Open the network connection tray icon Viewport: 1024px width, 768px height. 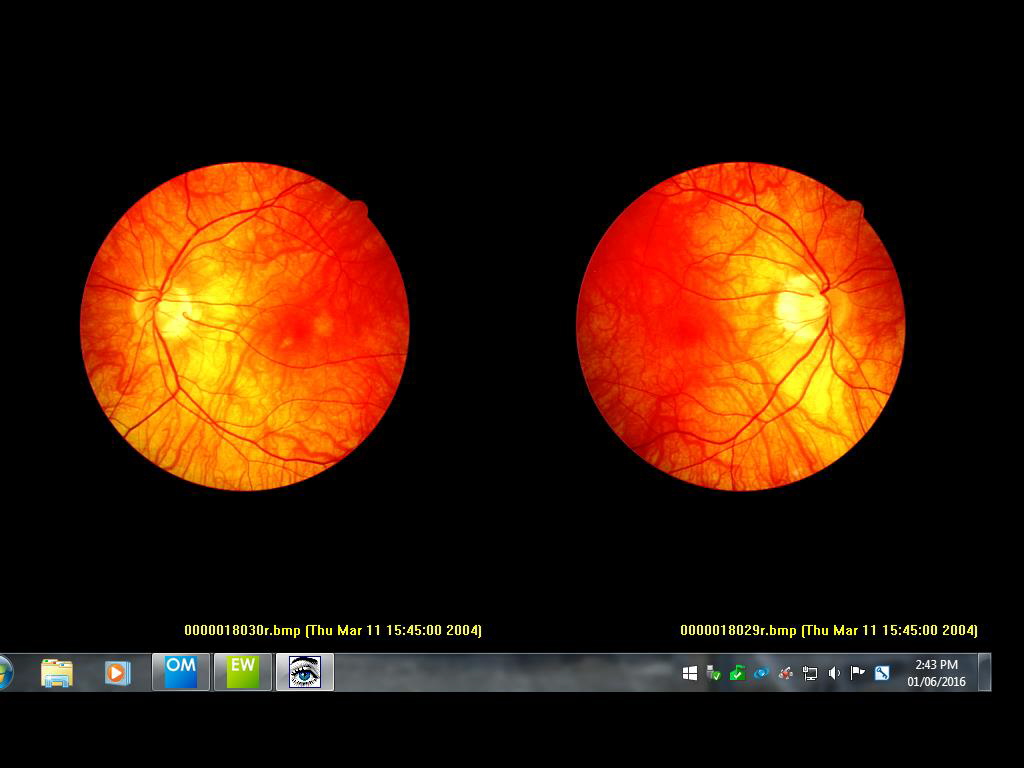pyautogui.click(x=810, y=673)
